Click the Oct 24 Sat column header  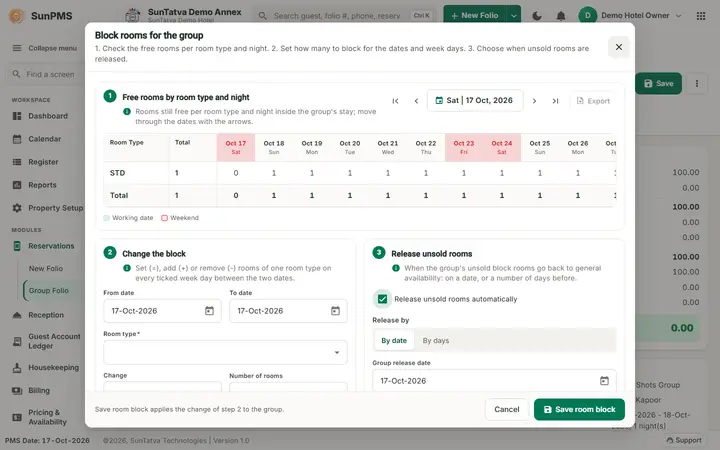coord(502,147)
